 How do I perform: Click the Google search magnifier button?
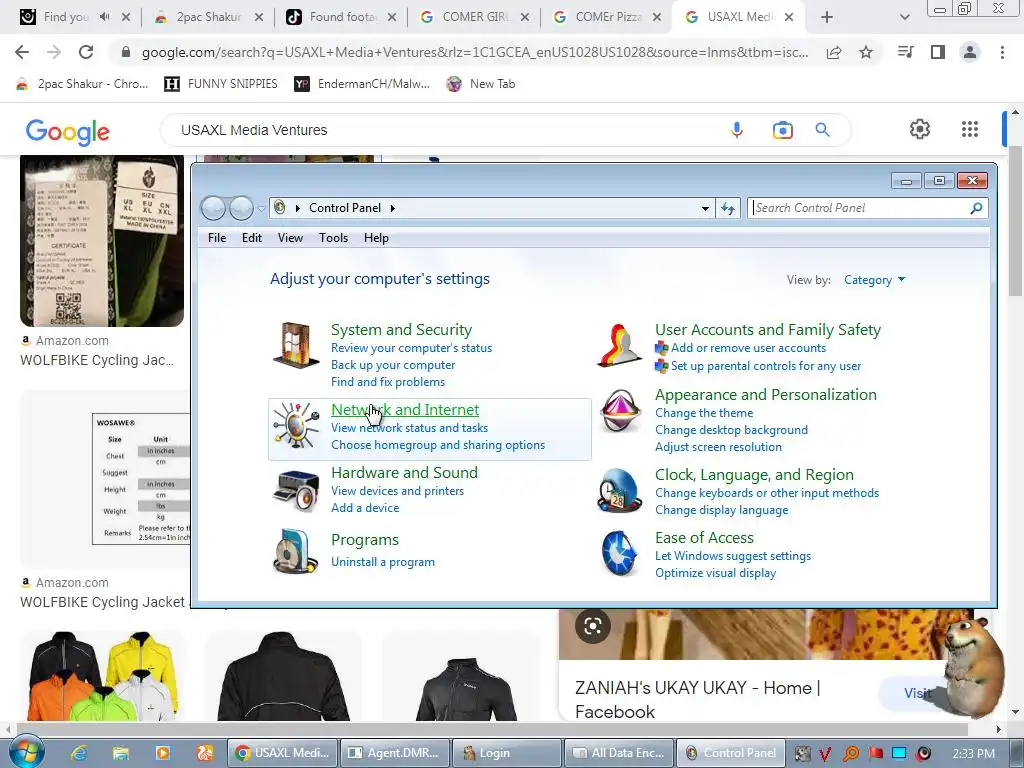[823, 130]
